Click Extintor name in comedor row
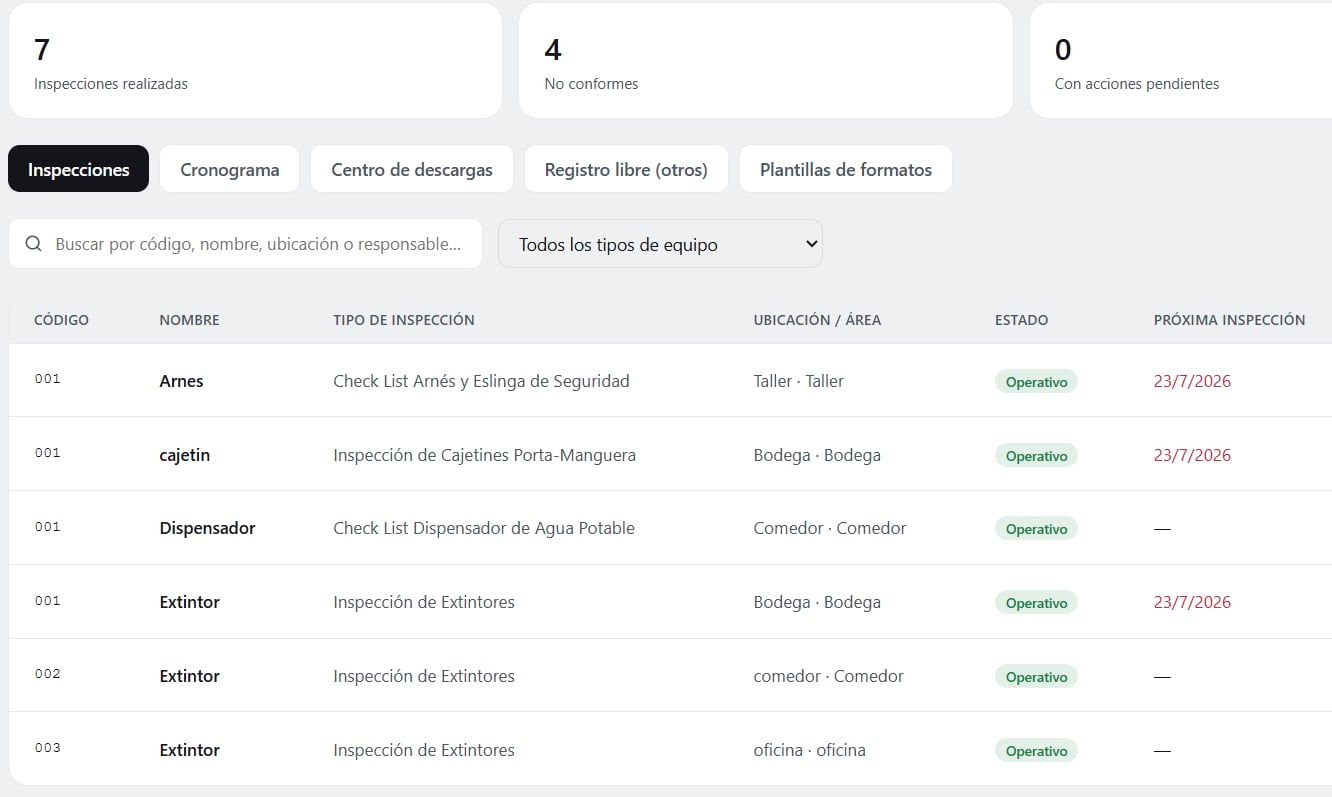1332x797 pixels. click(189, 676)
